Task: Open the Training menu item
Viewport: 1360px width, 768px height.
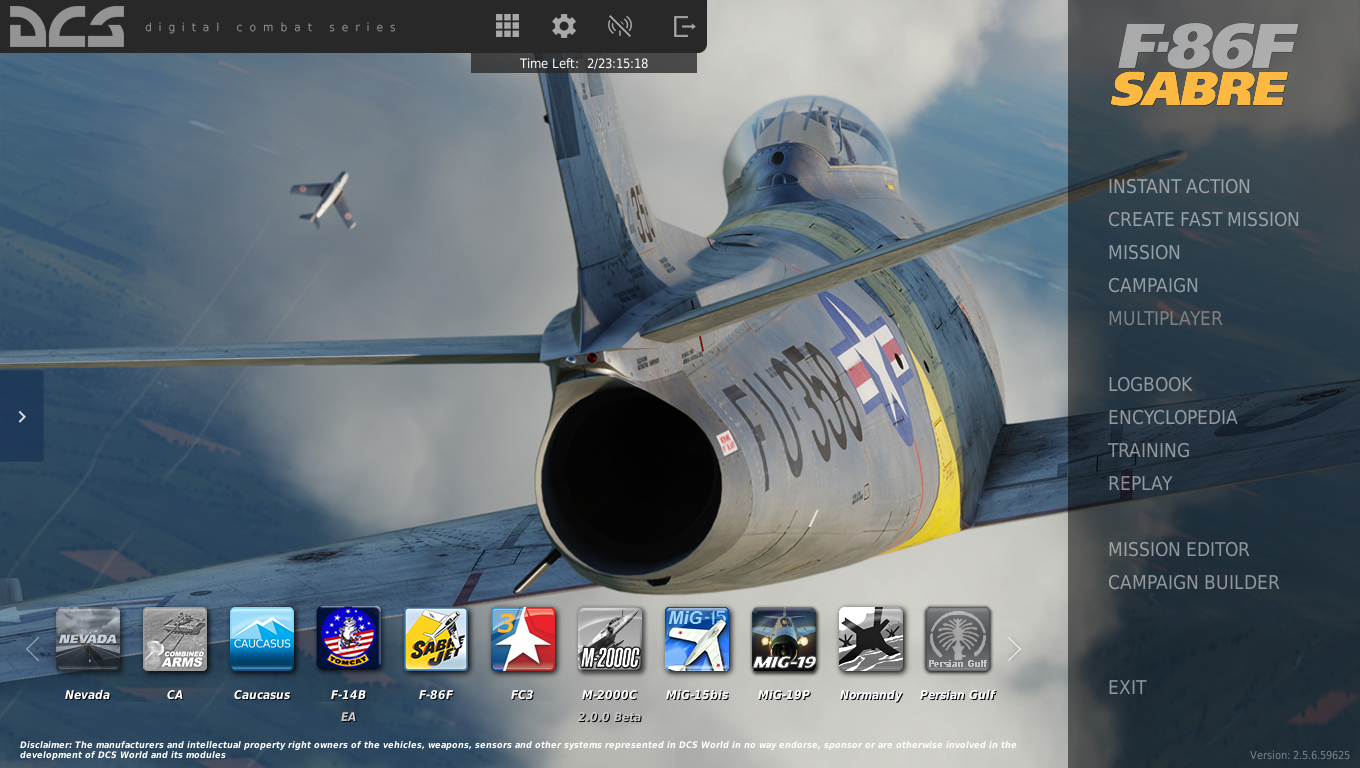Action: tap(1149, 451)
